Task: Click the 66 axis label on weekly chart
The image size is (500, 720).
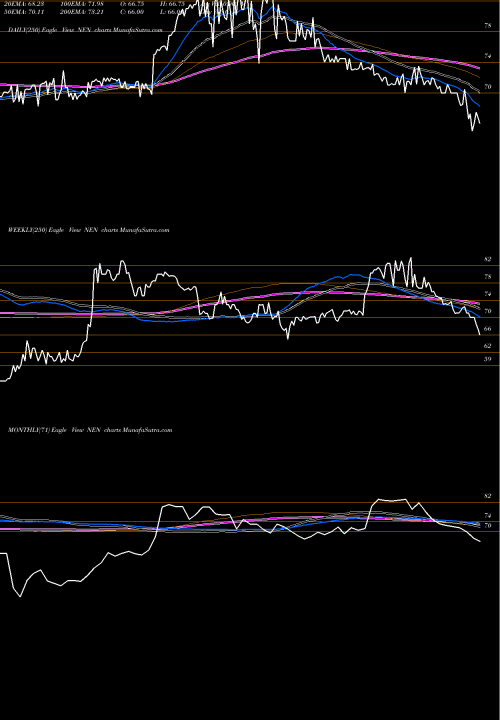Action: pos(488,328)
